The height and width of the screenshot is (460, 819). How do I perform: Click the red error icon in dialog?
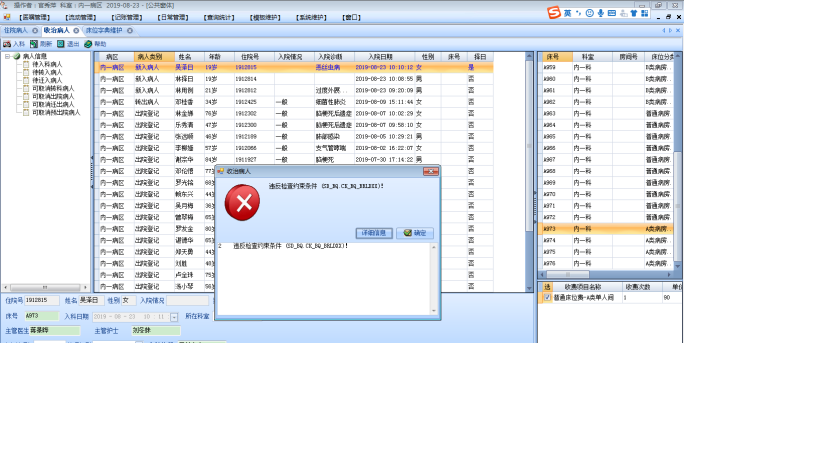point(242,203)
